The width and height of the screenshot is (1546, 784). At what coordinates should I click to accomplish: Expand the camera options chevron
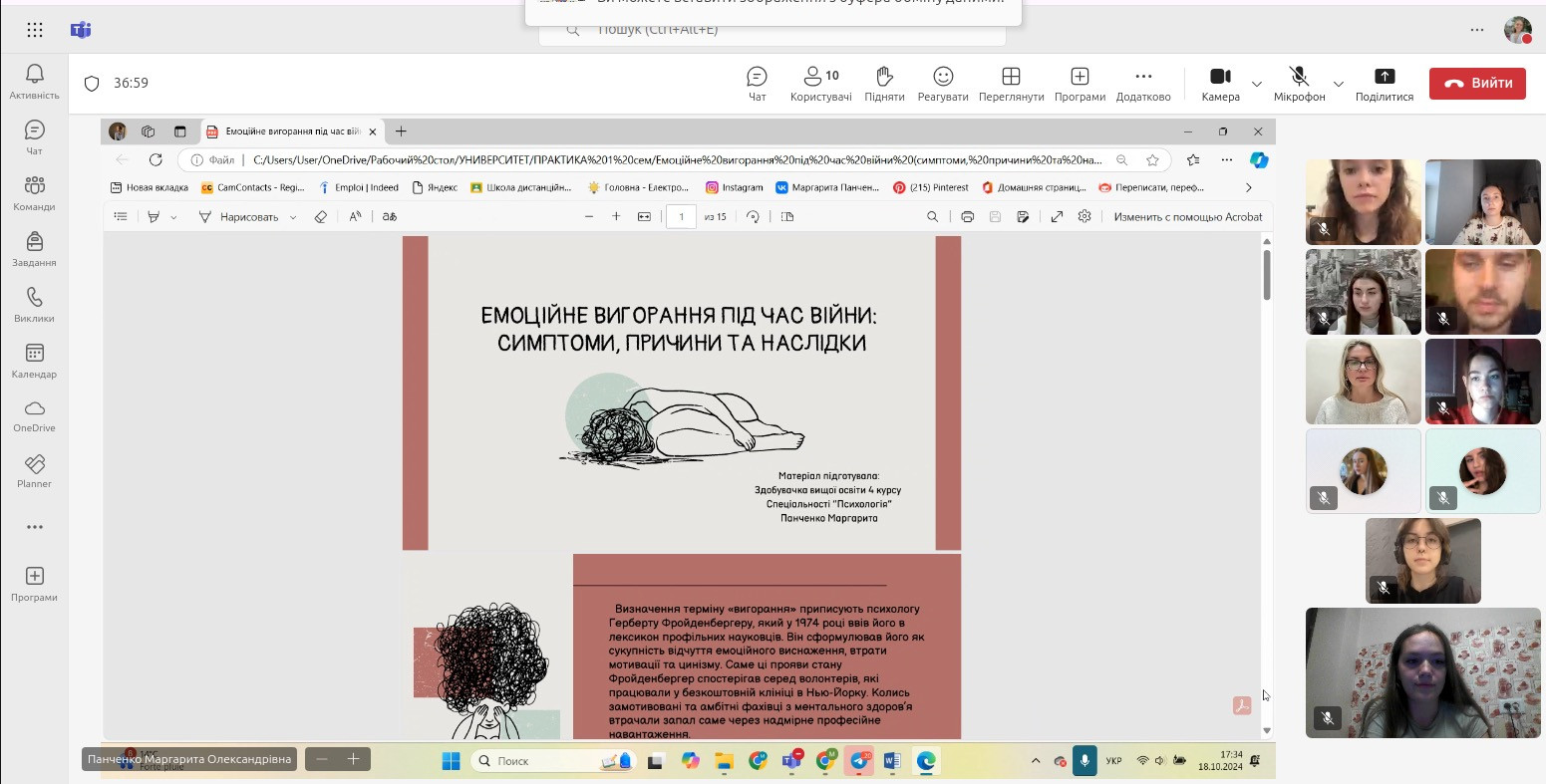click(x=1257, y=84)
